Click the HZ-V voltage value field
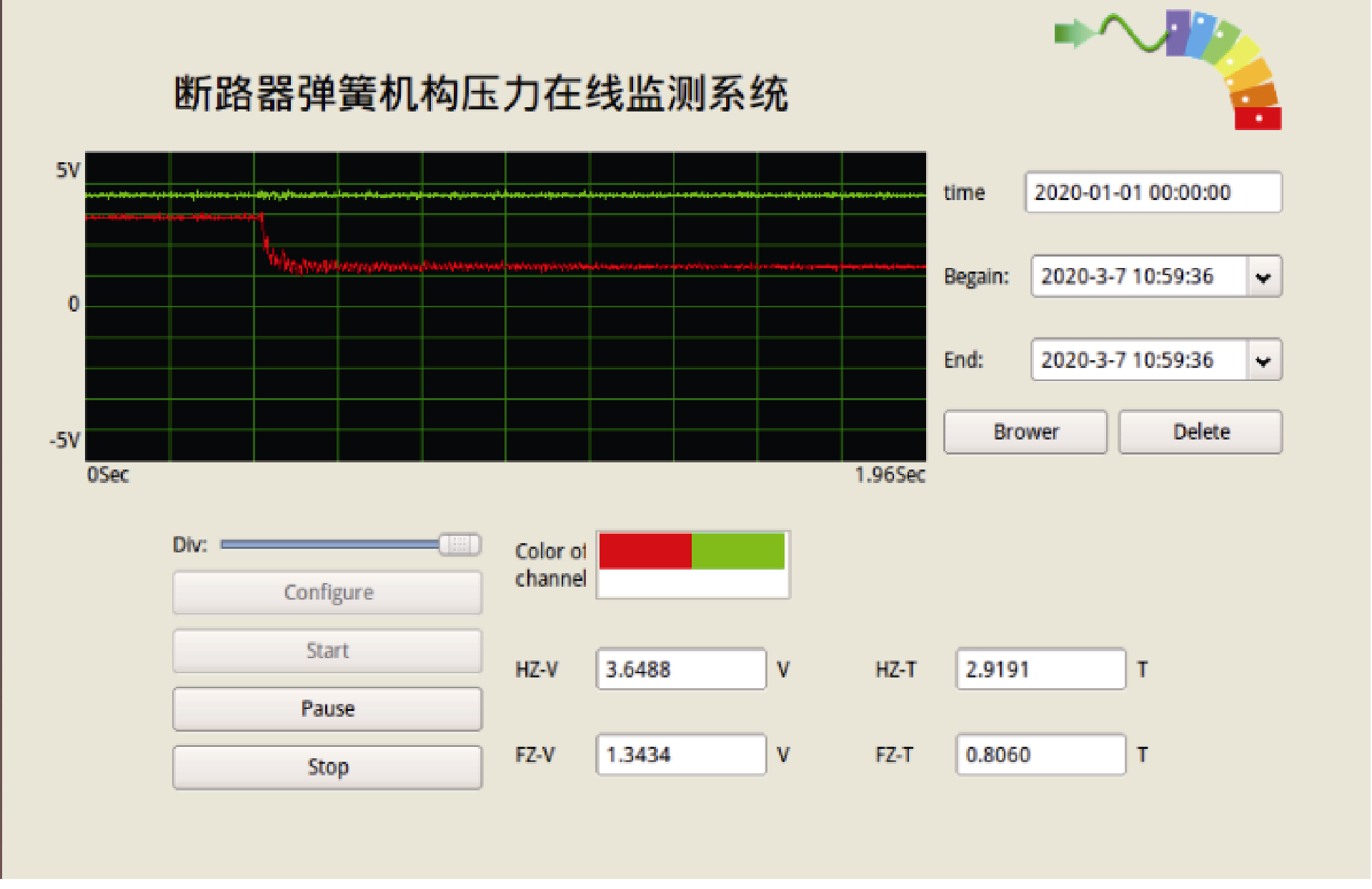The width and height of the screenshot is (1372, 889). coord(680,670)
